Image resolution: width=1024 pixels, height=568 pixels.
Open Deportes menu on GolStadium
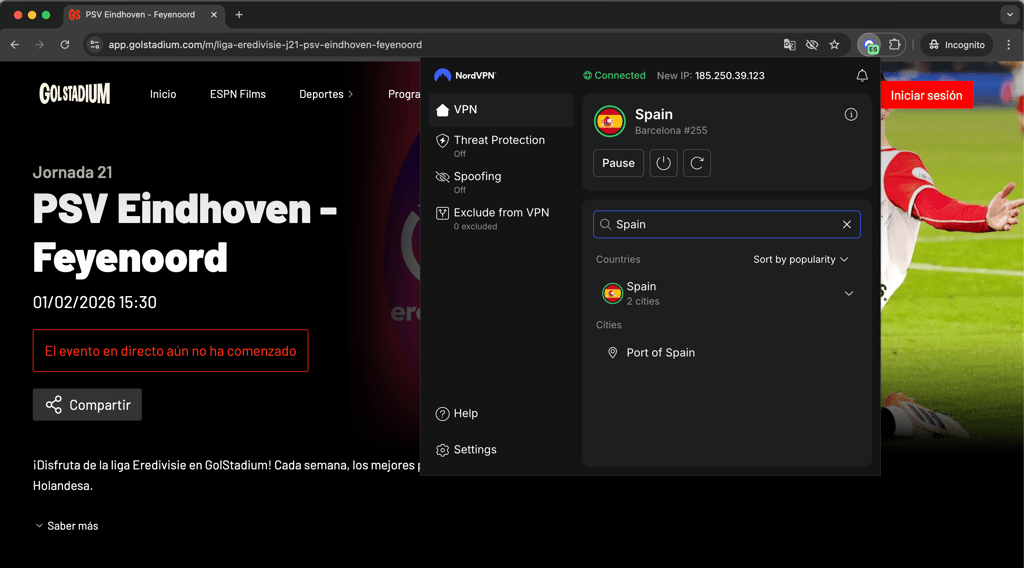pyautogui.click(x=326, y=94)
